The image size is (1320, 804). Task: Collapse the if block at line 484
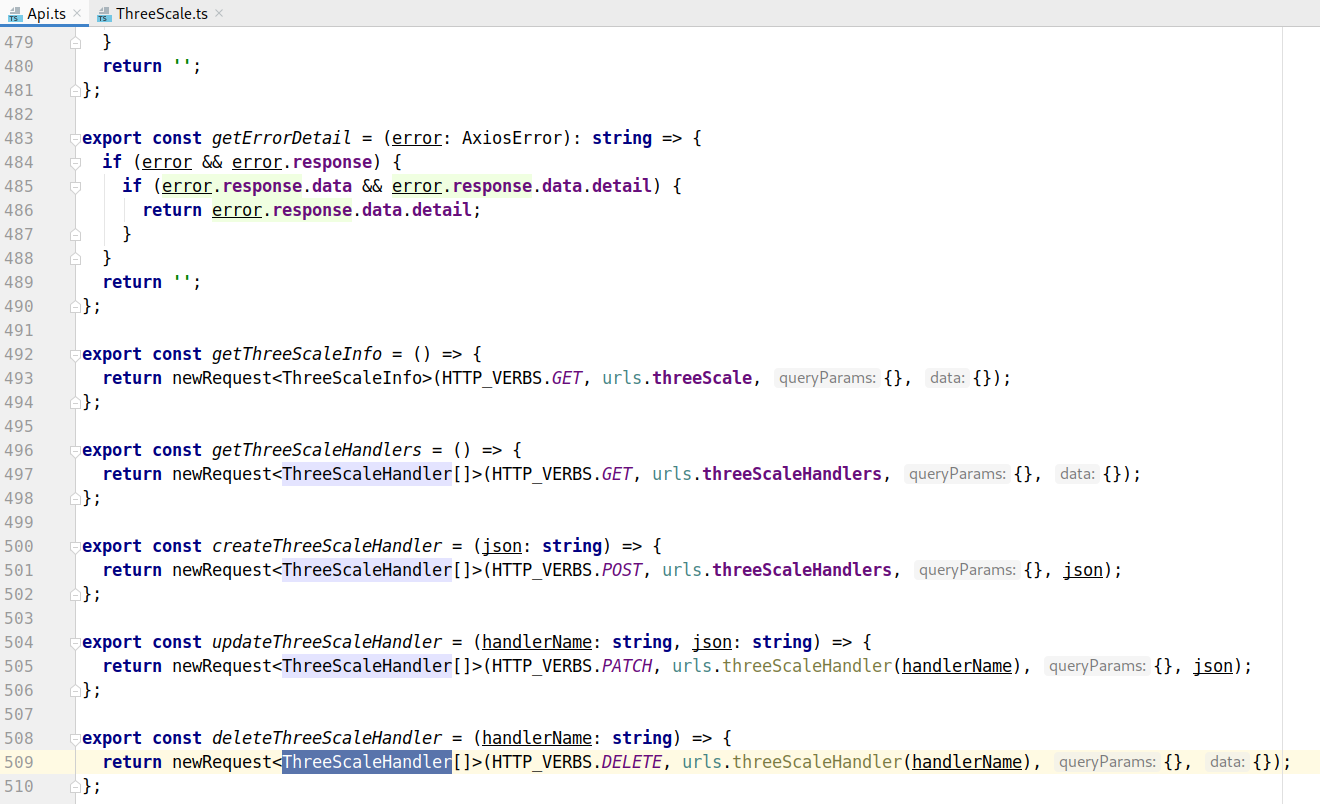[x=75, y=162]
